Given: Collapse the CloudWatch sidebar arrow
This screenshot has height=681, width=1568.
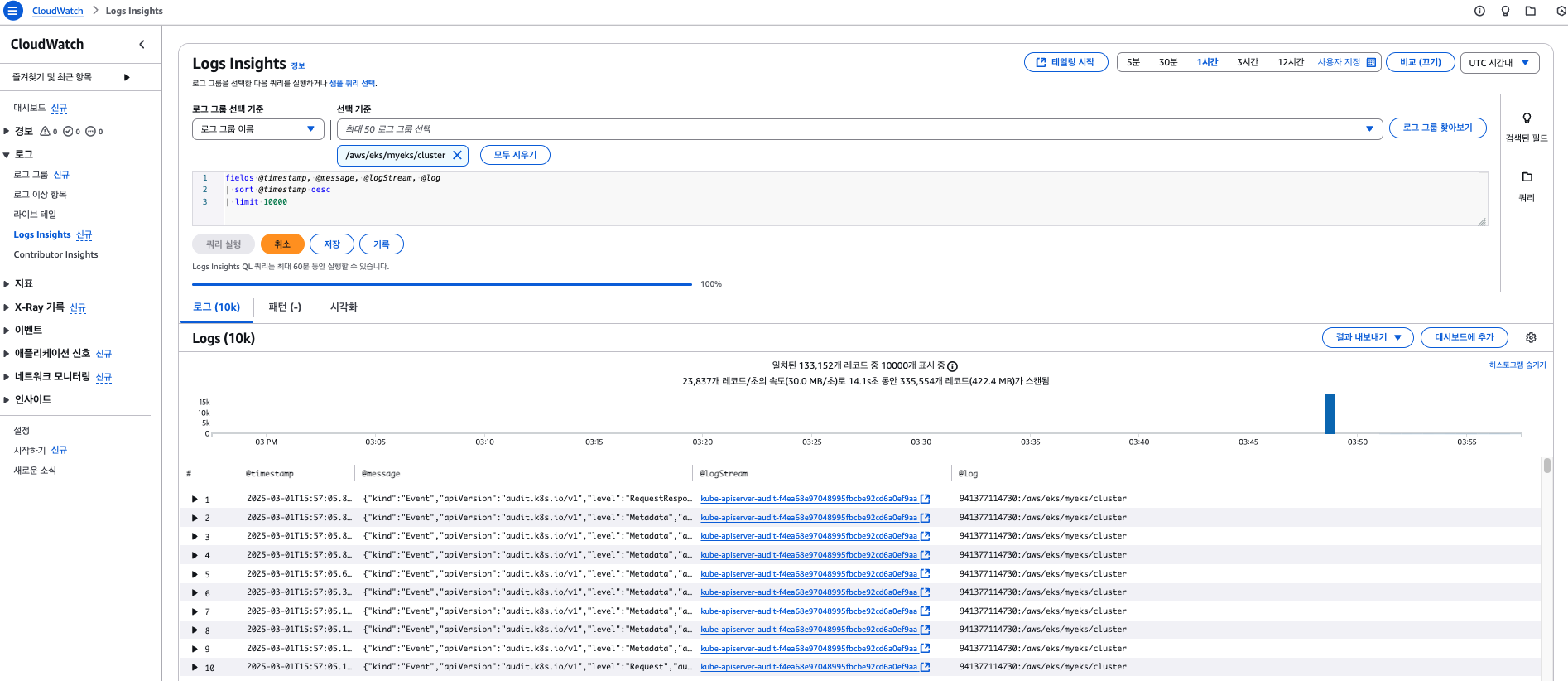Looking at the screenshot, I should [x=142, y=44].
